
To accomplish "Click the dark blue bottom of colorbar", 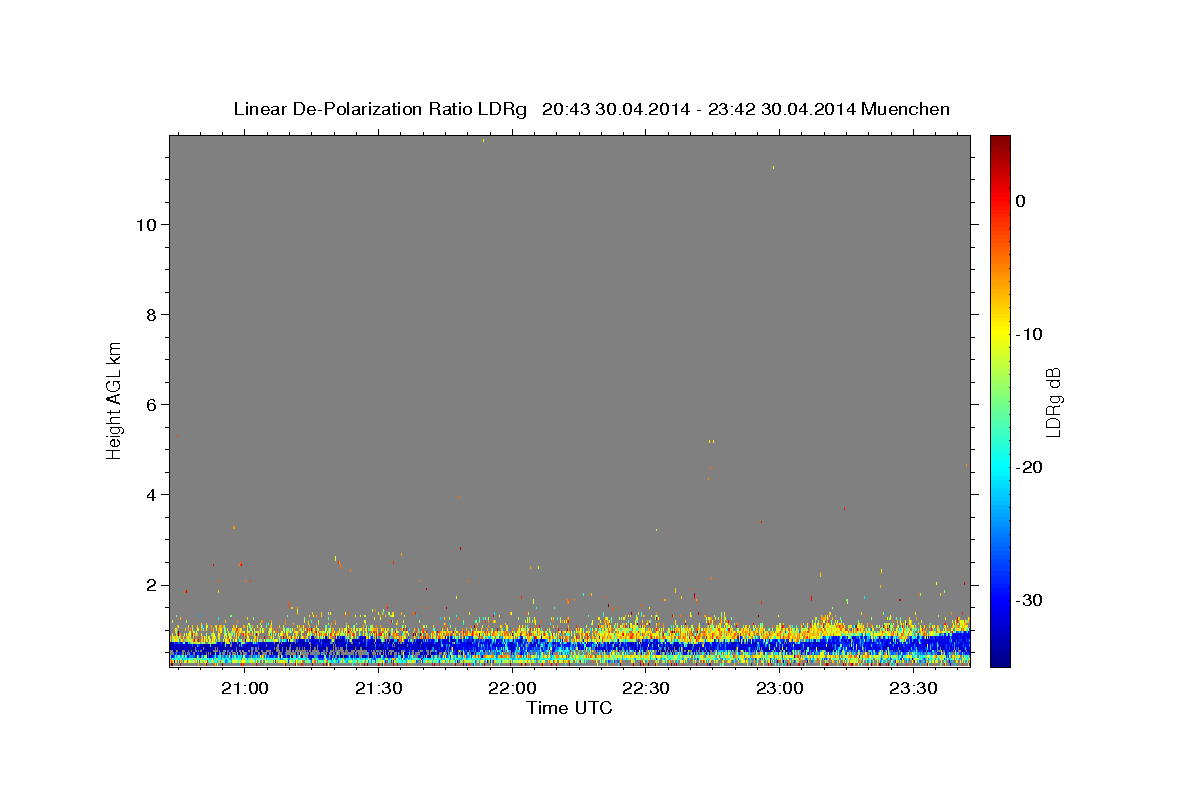I will tap(1000, 658).
